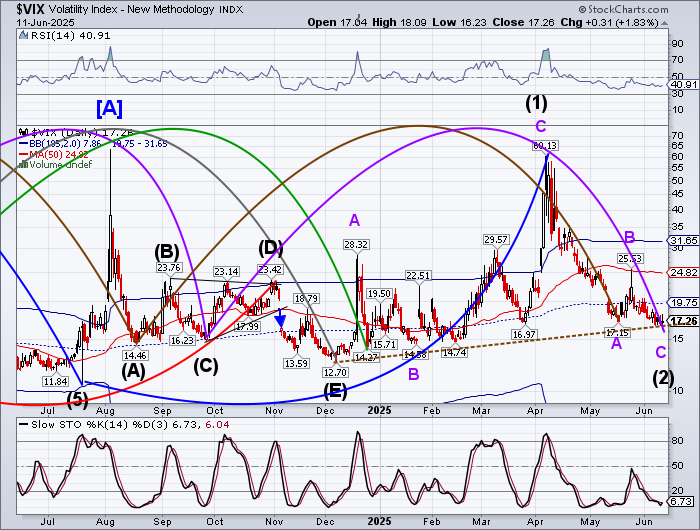The image size is (700, 530).
Task: Click the purple C label above 60.13
Action: pyautogui.click(x=540, y=125)
